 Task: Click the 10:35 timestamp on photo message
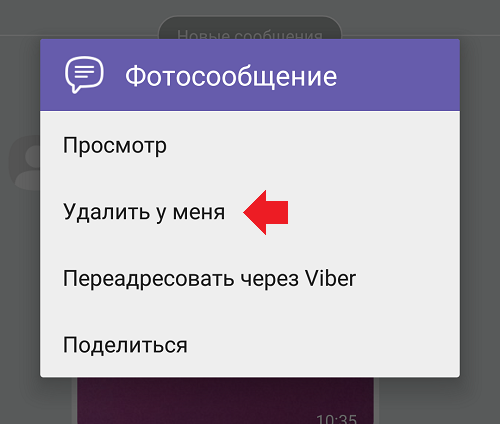click(x=336, y=419)
